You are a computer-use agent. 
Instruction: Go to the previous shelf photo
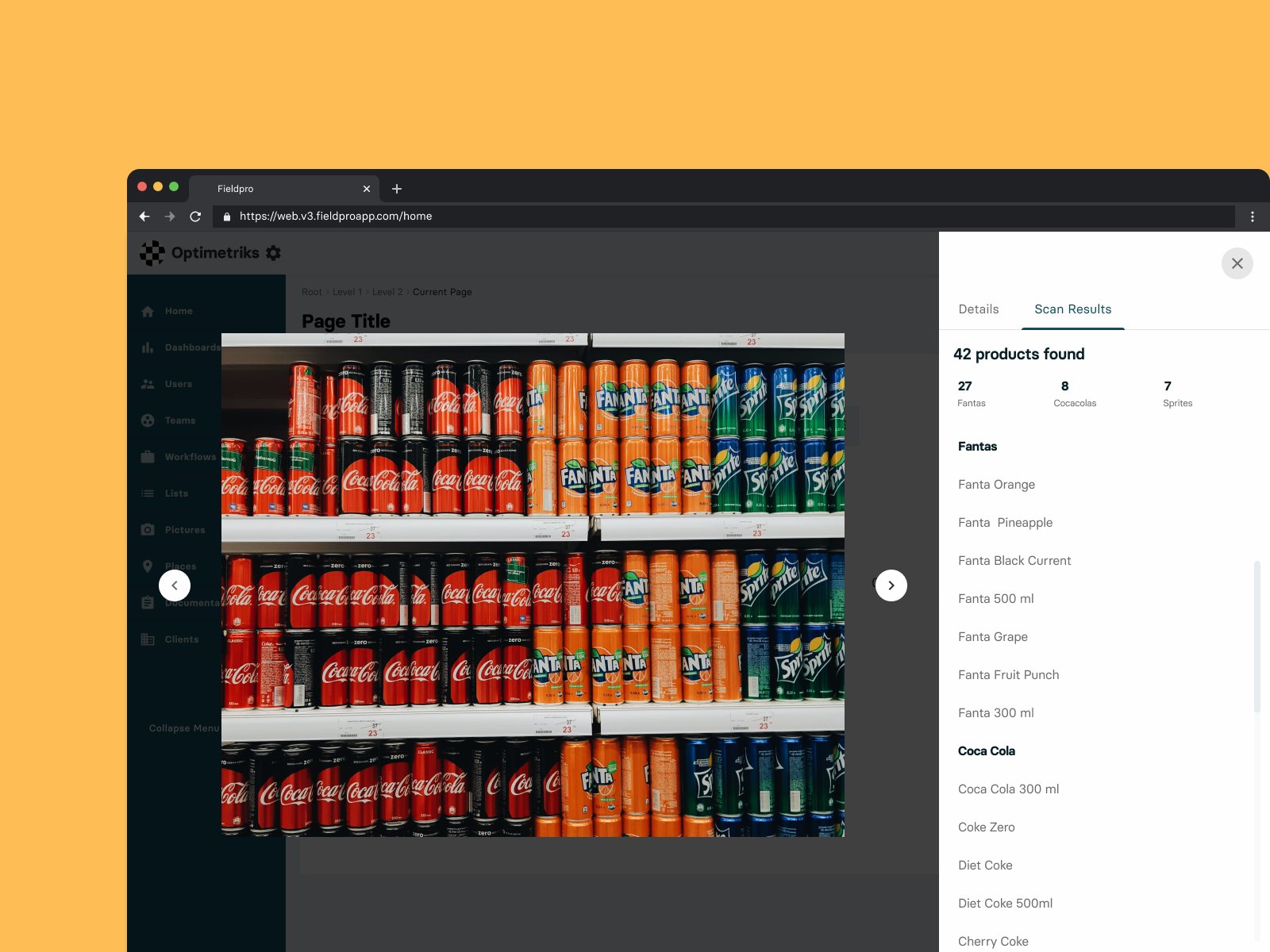175,585
